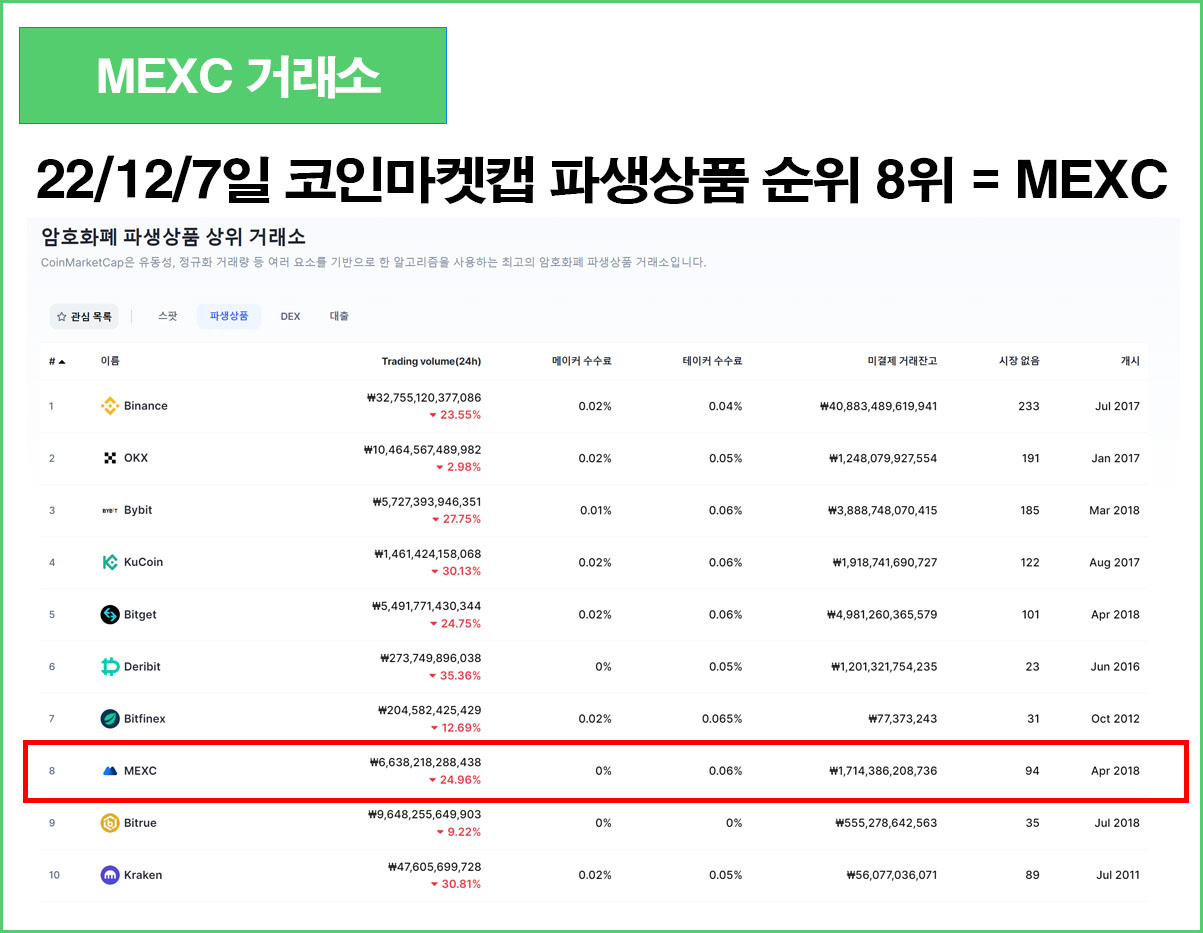Switch to the DEX tab
Image resolution: width=1203 pixels, height=933 pixels.
(290, 316)
